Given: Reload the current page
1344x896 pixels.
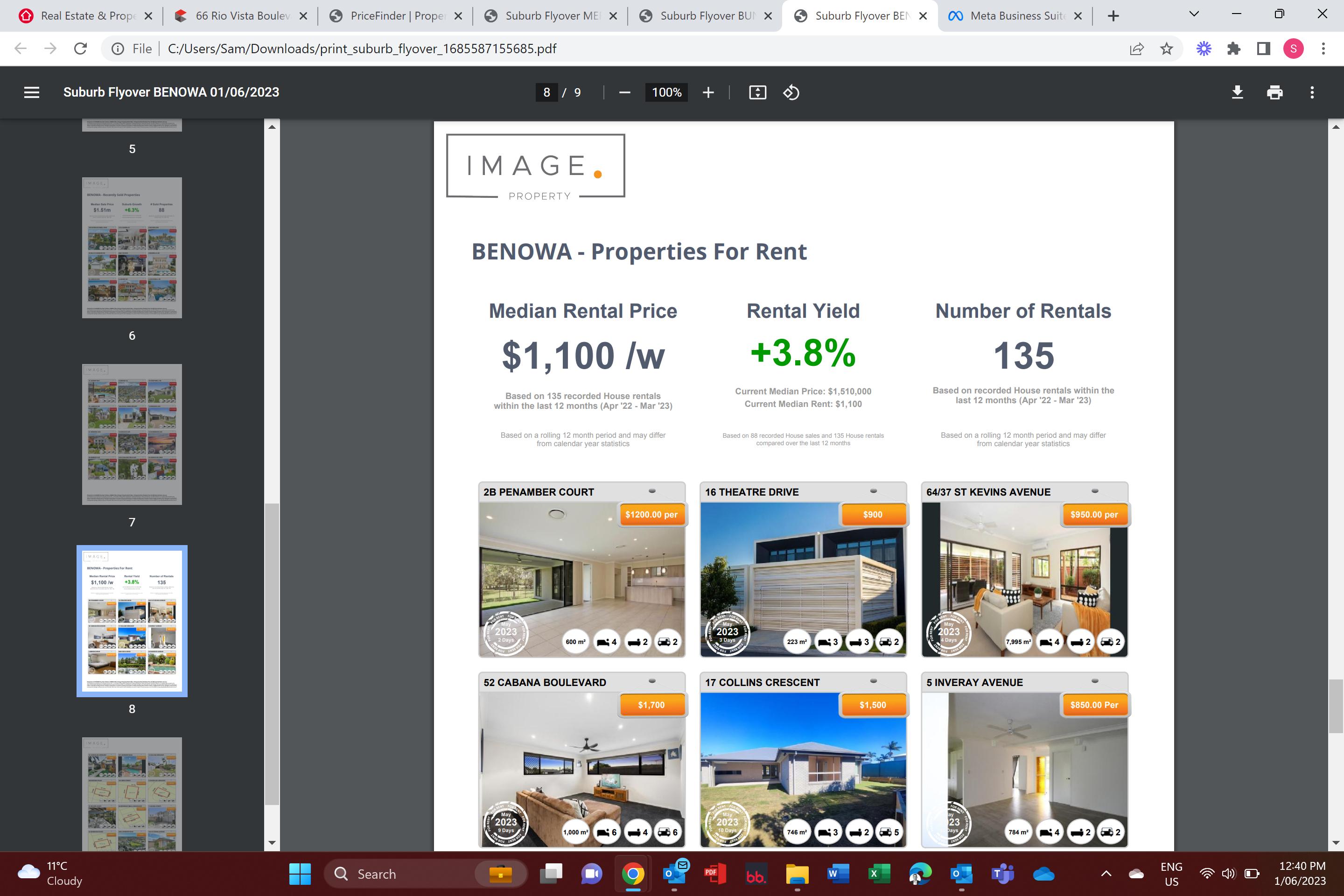Looking at the screenshot, I should 81,49.
